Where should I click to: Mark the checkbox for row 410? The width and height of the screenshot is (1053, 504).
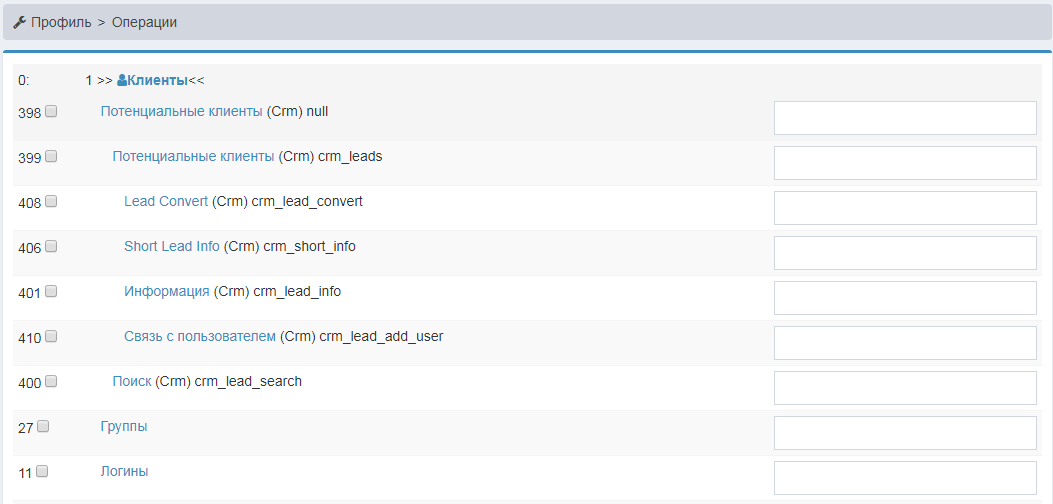point(51,337)
